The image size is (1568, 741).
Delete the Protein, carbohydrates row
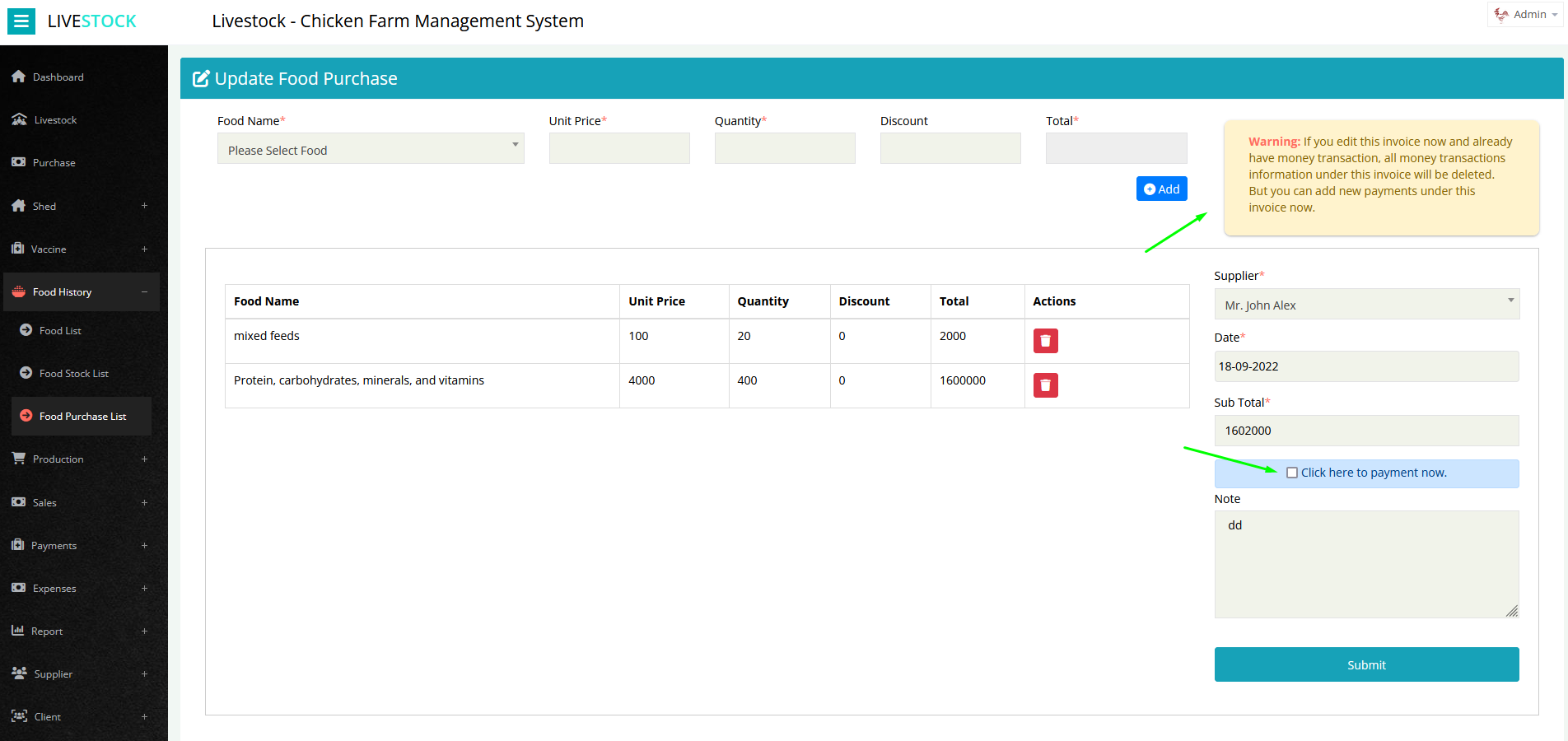point(1045,384)
